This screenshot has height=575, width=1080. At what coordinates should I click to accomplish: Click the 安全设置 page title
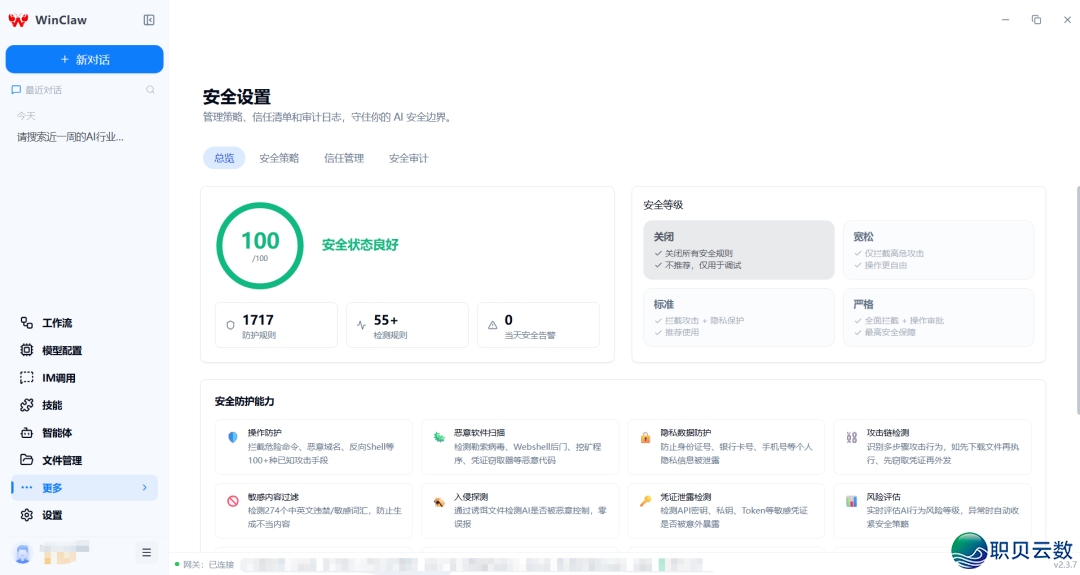[237, 96]
